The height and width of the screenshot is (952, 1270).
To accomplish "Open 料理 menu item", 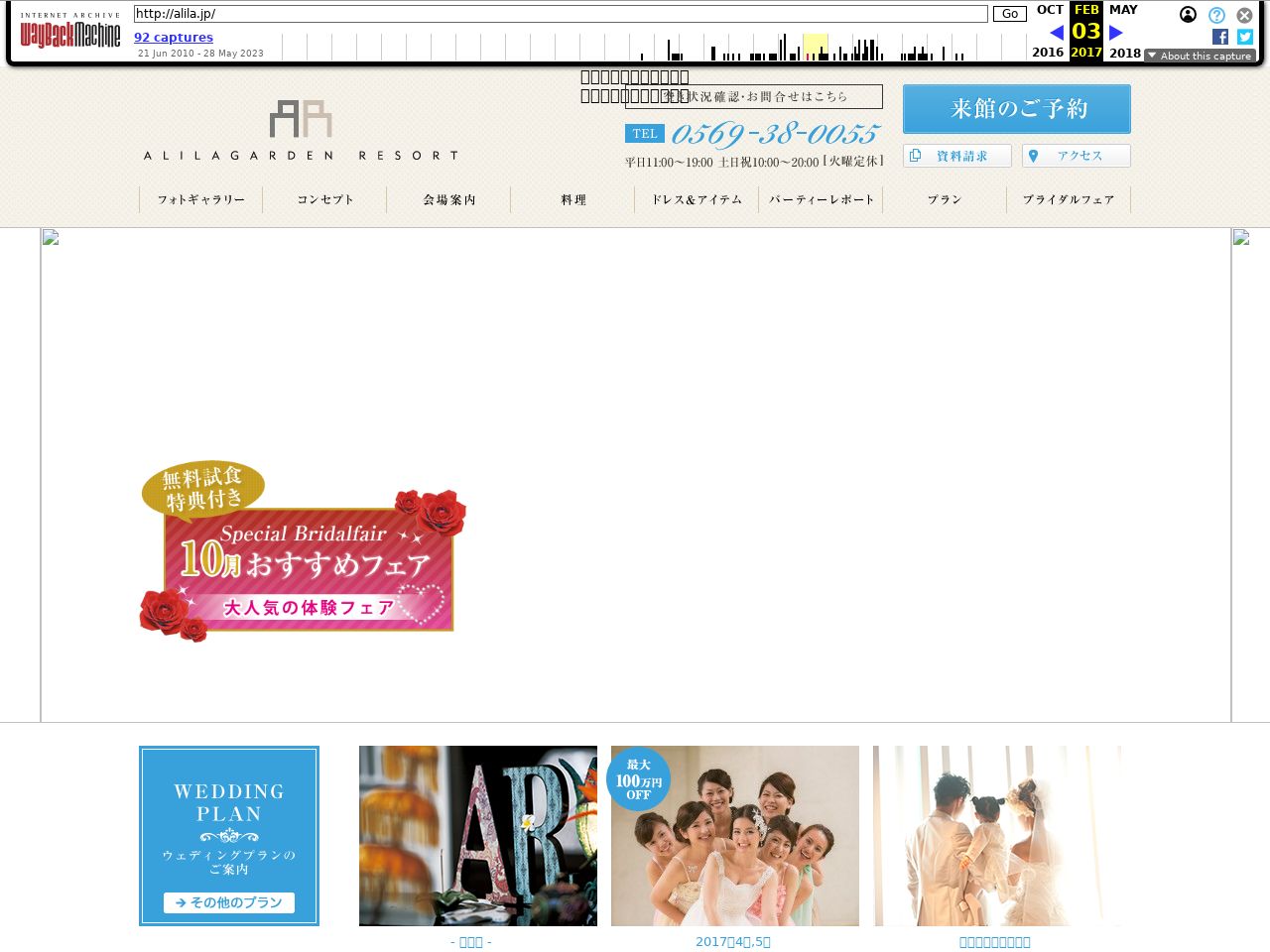I will coord(573,199).
